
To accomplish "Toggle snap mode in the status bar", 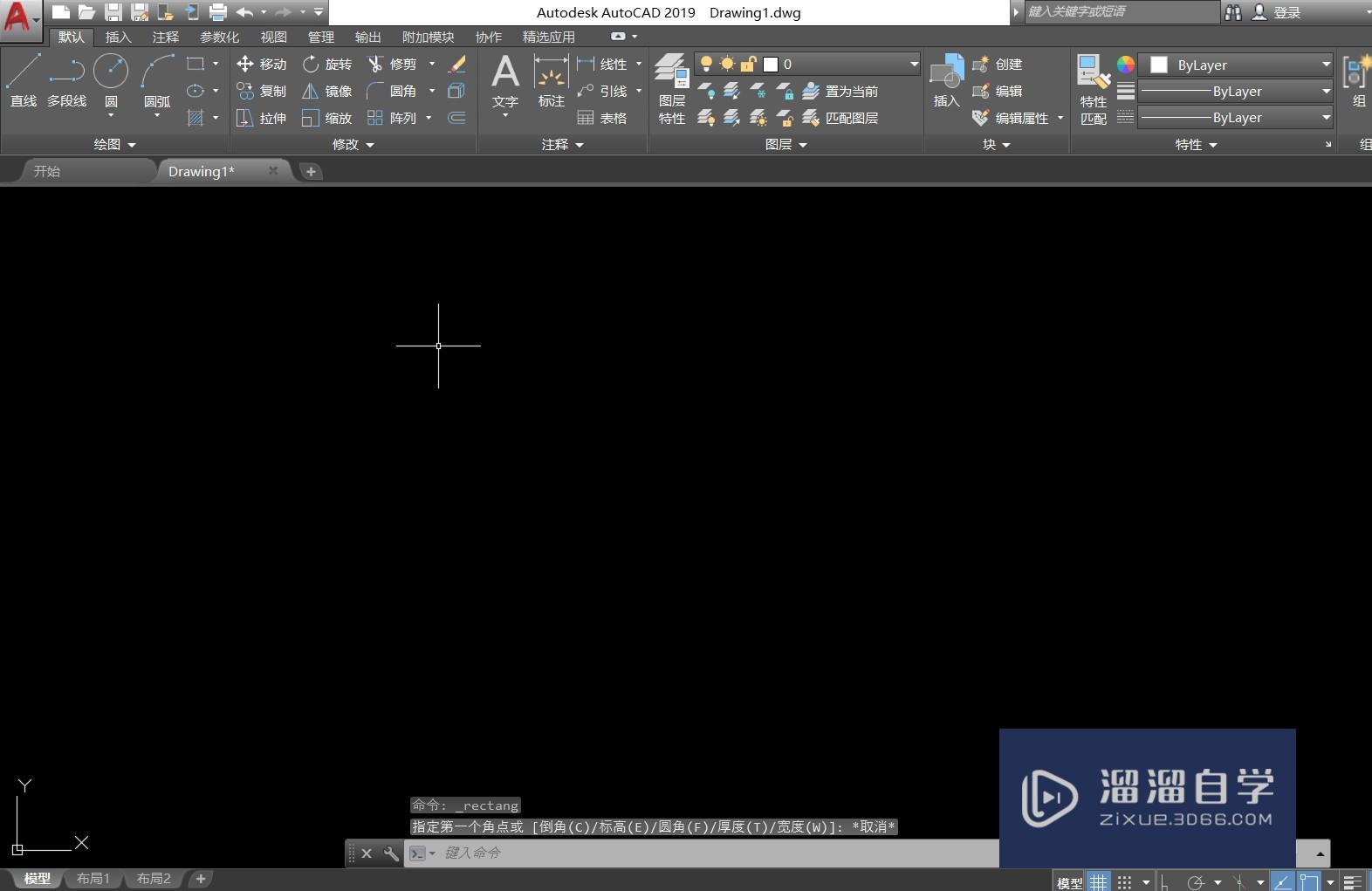I will (1125, 881).
